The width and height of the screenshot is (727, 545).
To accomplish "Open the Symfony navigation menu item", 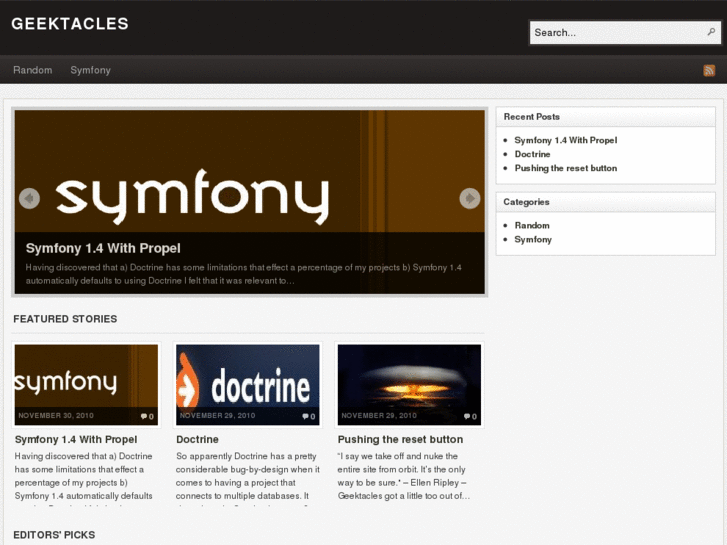I will point(90,70).
